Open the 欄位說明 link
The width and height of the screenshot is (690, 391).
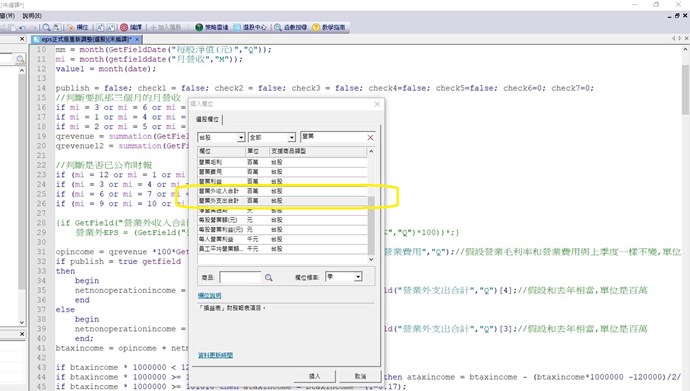(209, 296)
